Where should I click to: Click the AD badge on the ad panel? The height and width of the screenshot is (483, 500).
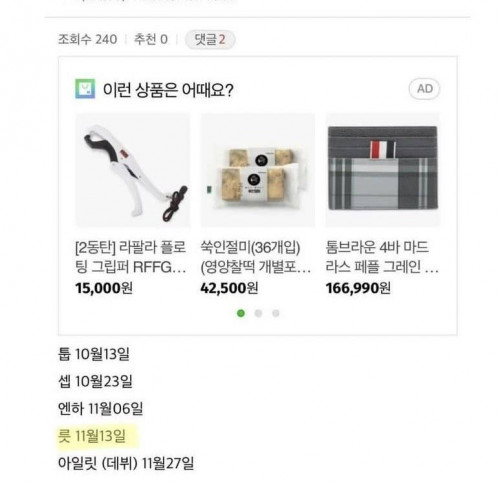[x=424, y=89]
